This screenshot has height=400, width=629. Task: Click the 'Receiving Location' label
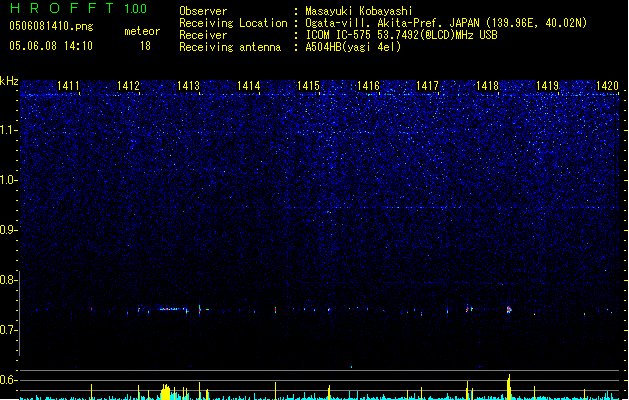coord(233,23)
